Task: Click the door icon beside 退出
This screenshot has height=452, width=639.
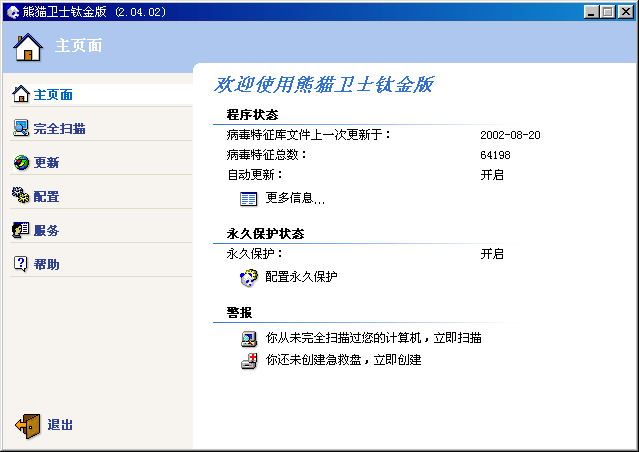Action: click(x=28, y=425)
